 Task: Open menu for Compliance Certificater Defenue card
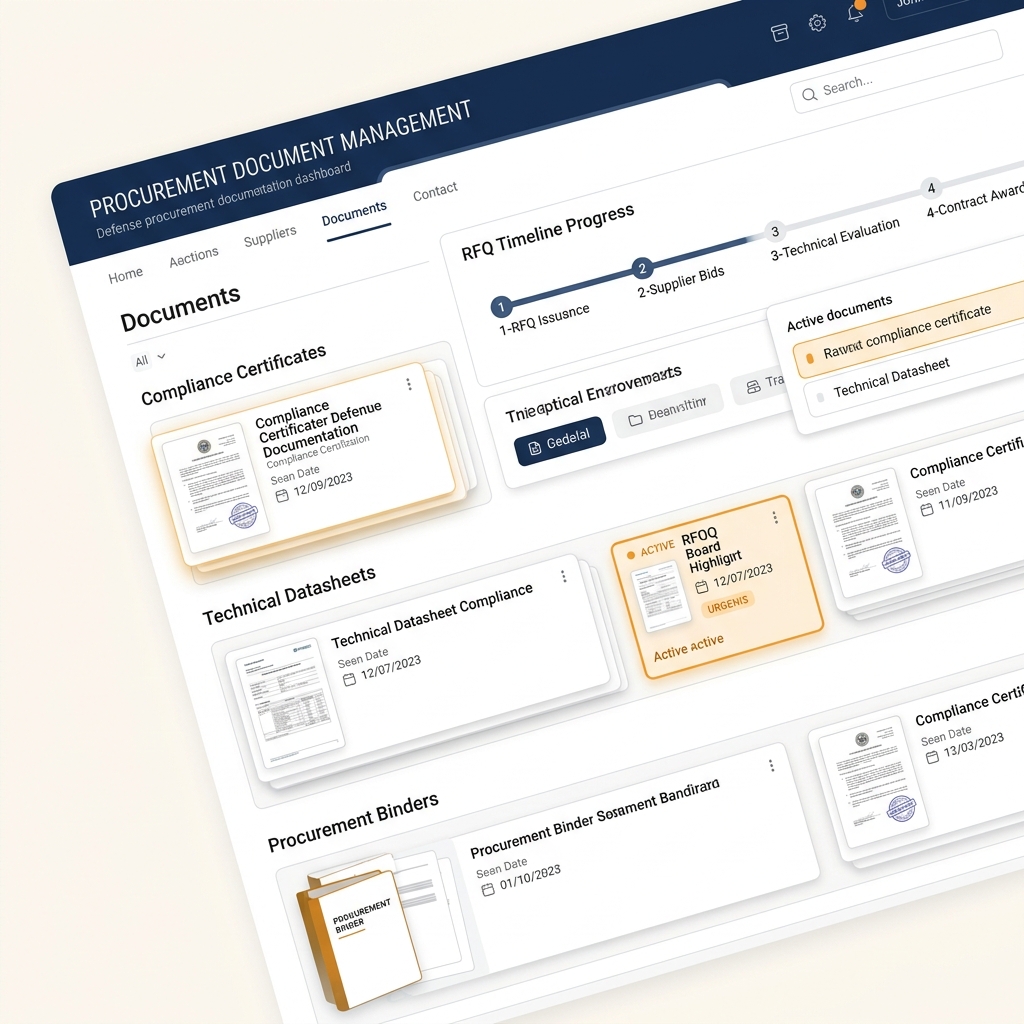pyautogui.click(x=409, y=384)
